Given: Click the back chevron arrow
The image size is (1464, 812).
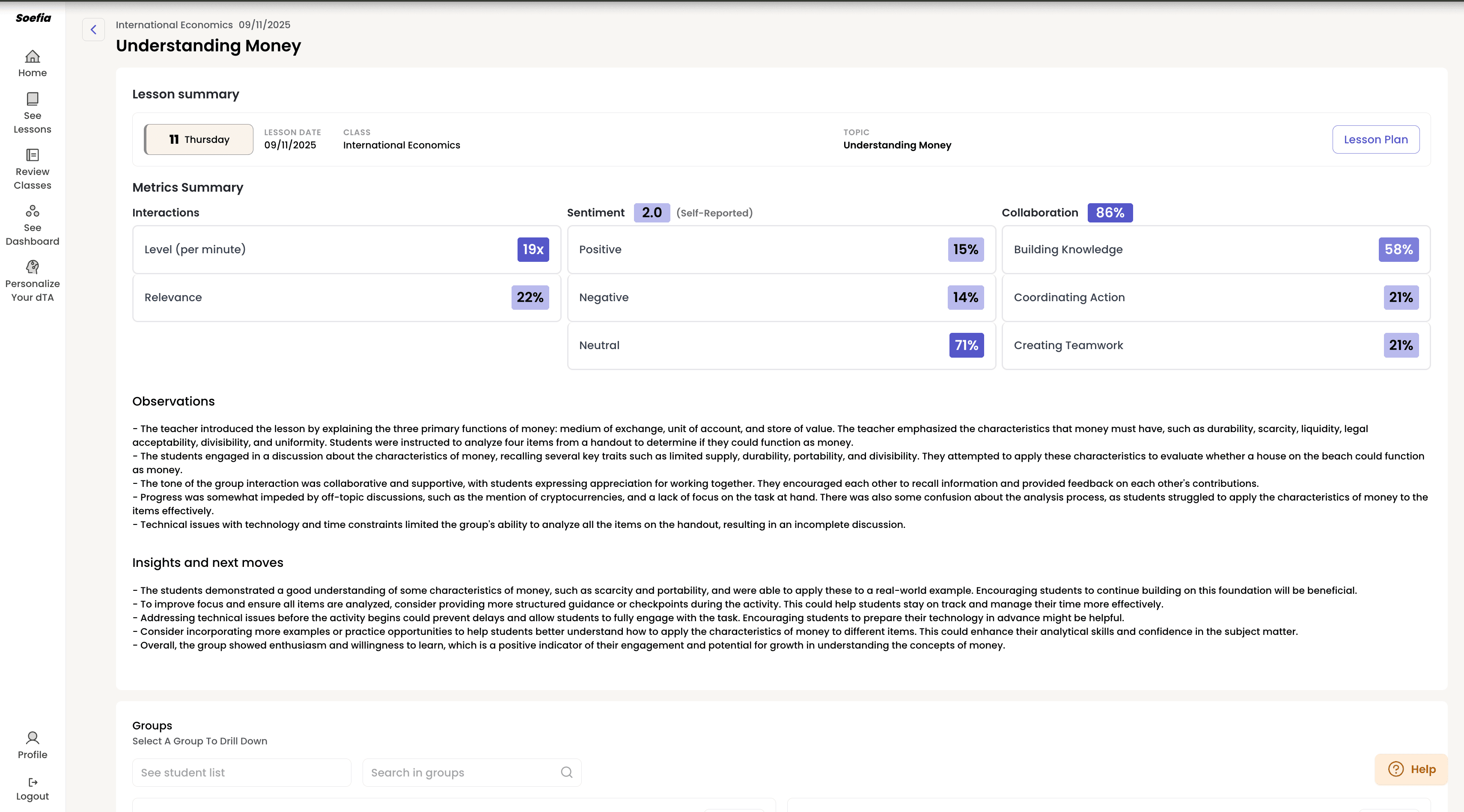Looking at the screenshot, I should pyautogui.click(x=93, y=30).
